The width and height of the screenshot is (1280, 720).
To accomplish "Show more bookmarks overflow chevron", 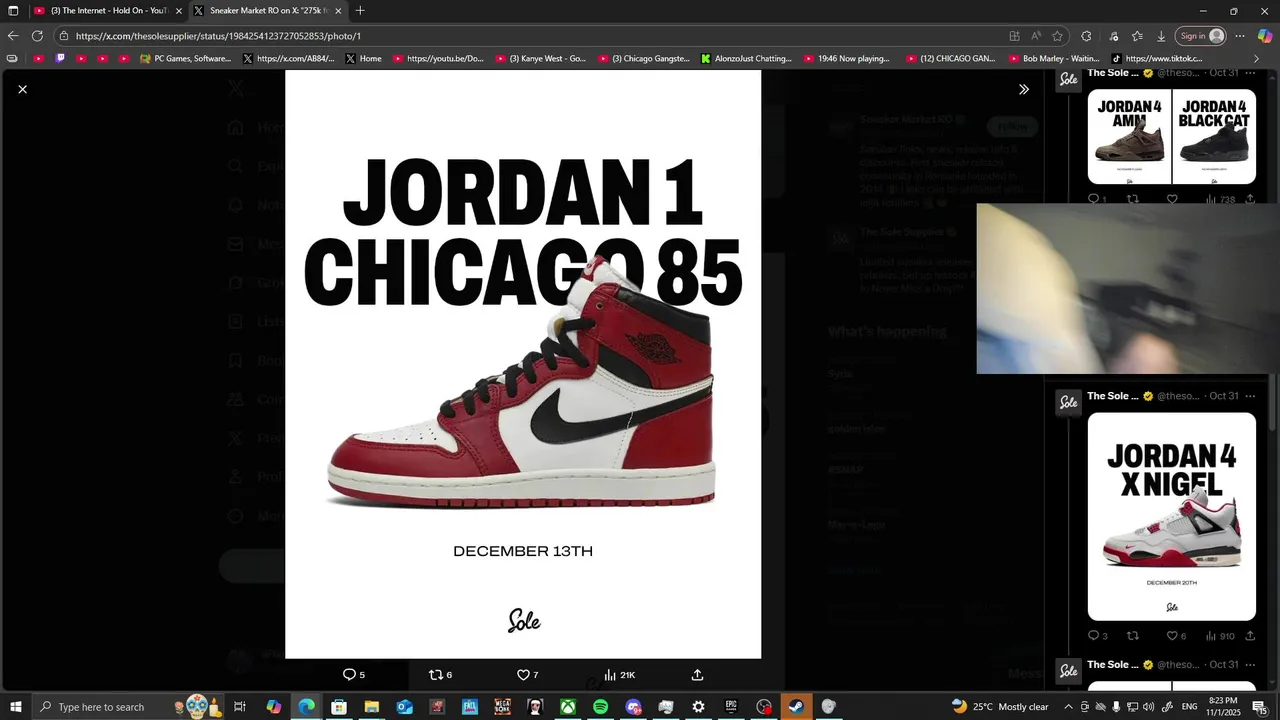I will pos(1257,58).
